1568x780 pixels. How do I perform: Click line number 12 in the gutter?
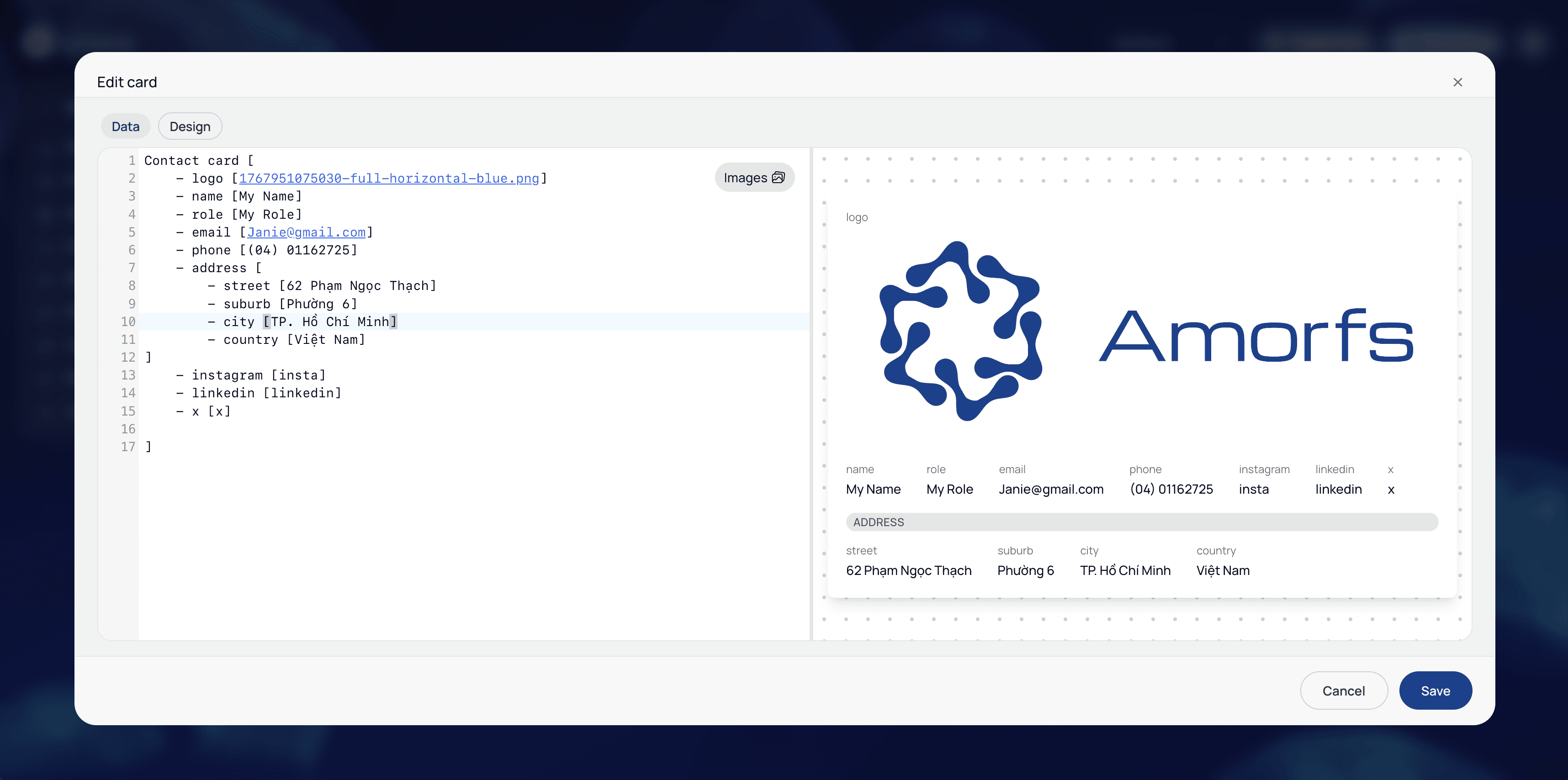pyautogui.click(x=128, y=358)
